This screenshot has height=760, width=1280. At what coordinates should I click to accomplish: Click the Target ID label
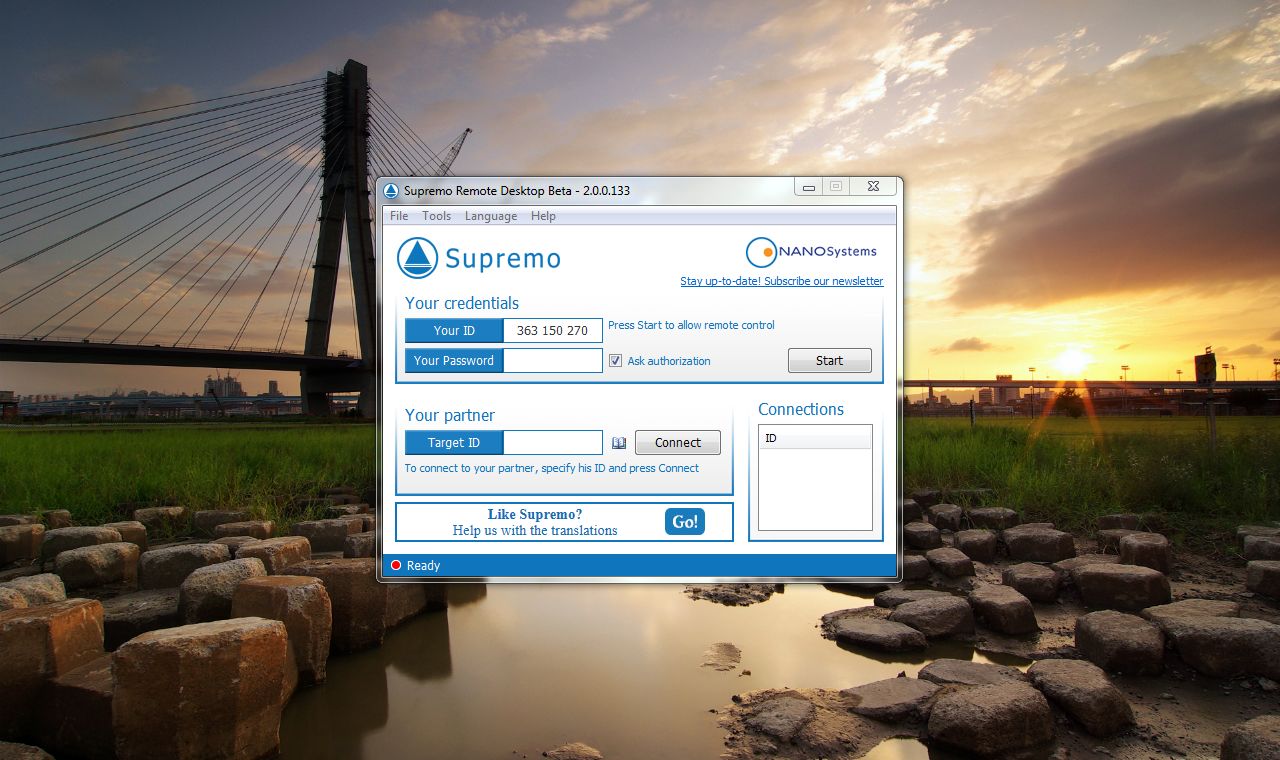tap(454, 443)
